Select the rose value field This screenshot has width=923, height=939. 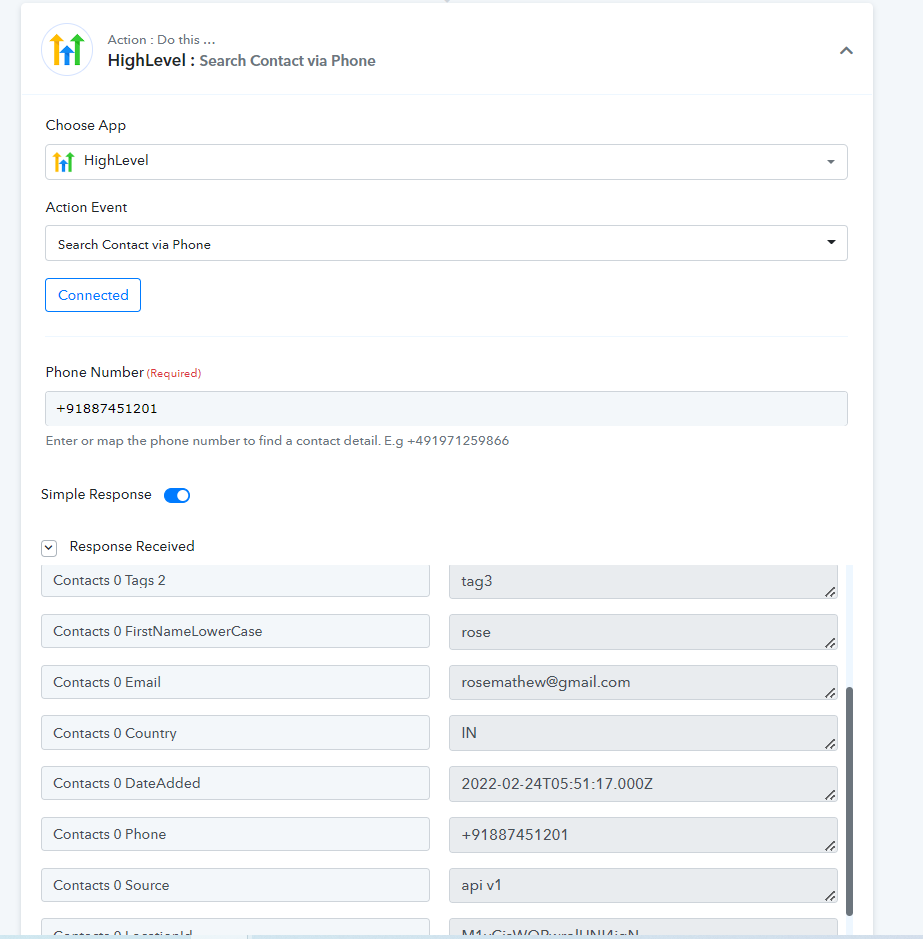643,632
